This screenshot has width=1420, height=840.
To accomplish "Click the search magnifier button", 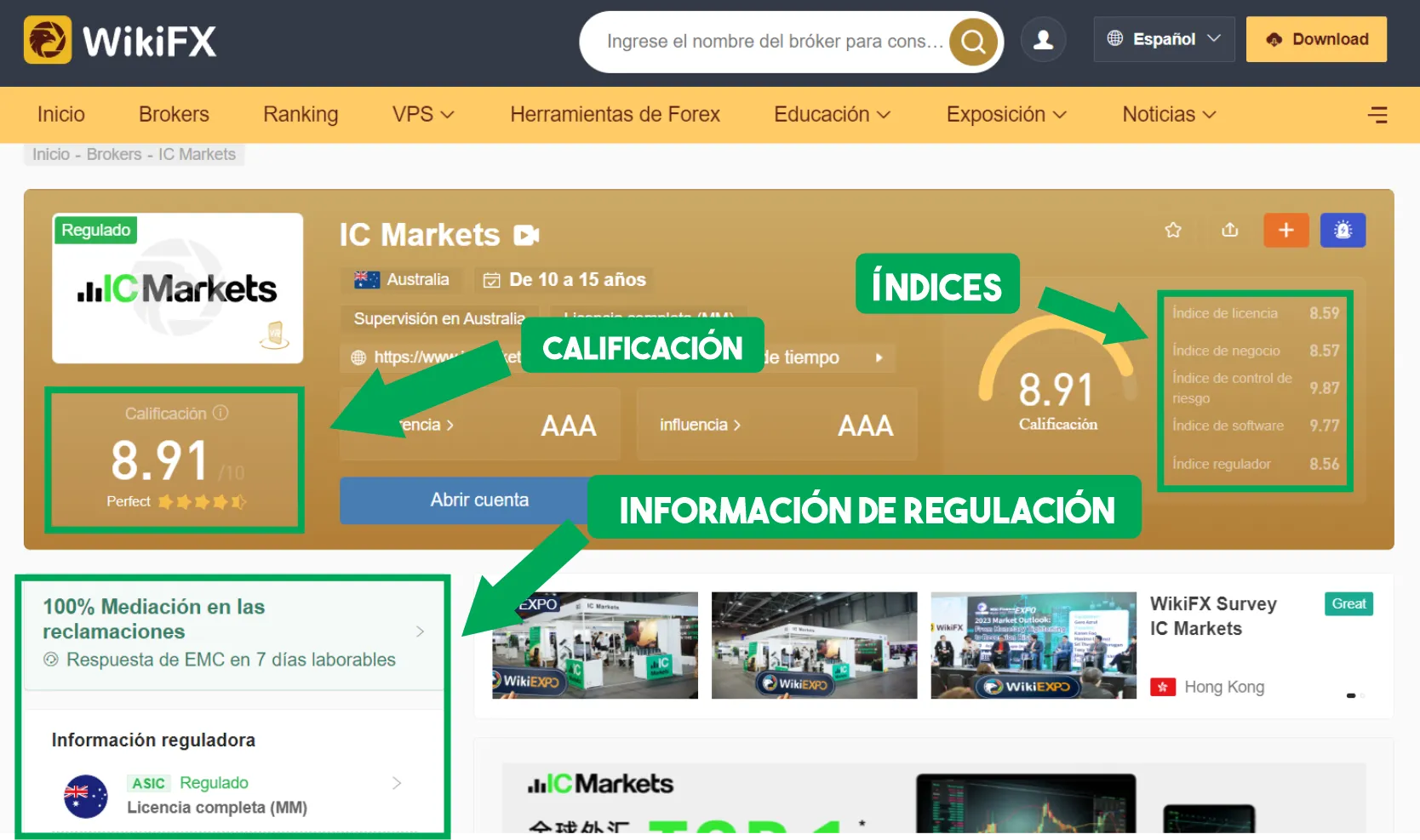I will click(x=973, y=42).
